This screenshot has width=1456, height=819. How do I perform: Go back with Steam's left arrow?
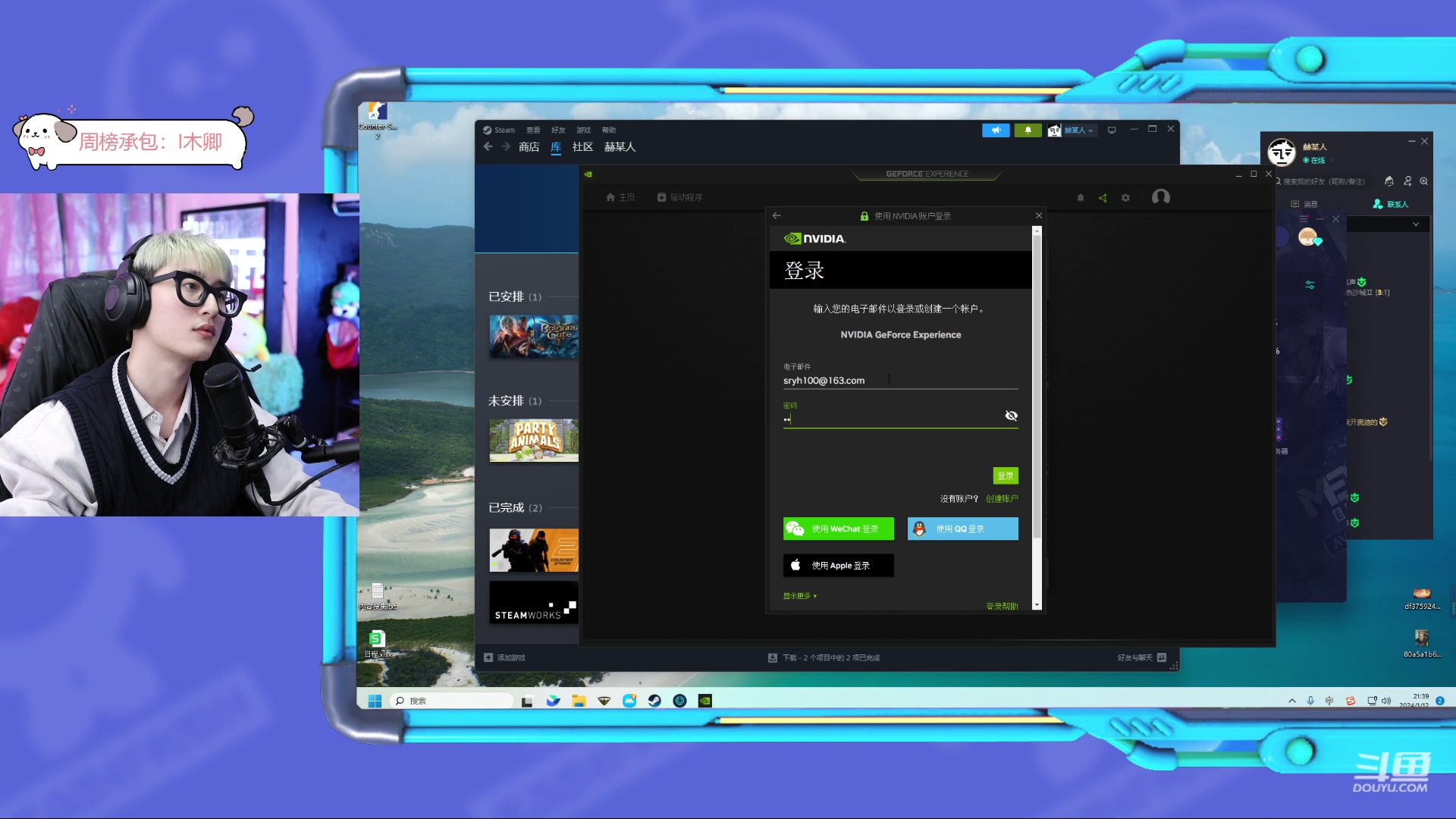tap(488, 146)
